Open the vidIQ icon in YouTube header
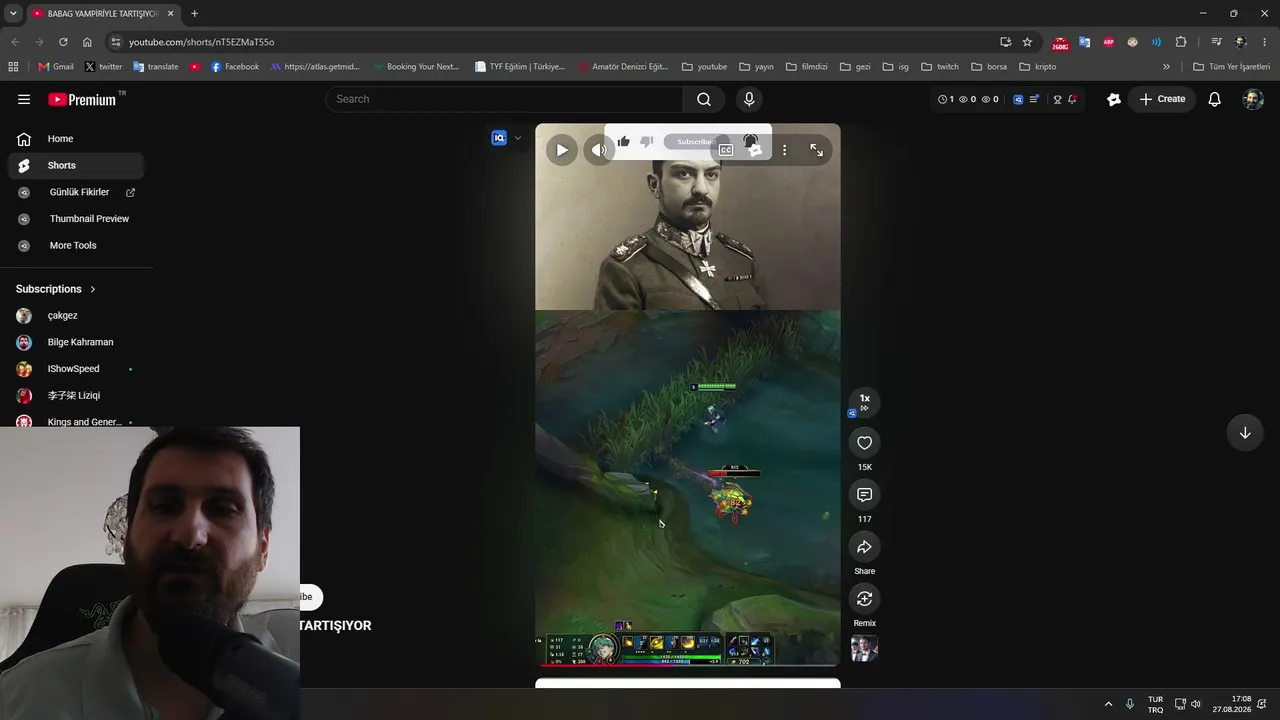 (x=1018, y=99)
